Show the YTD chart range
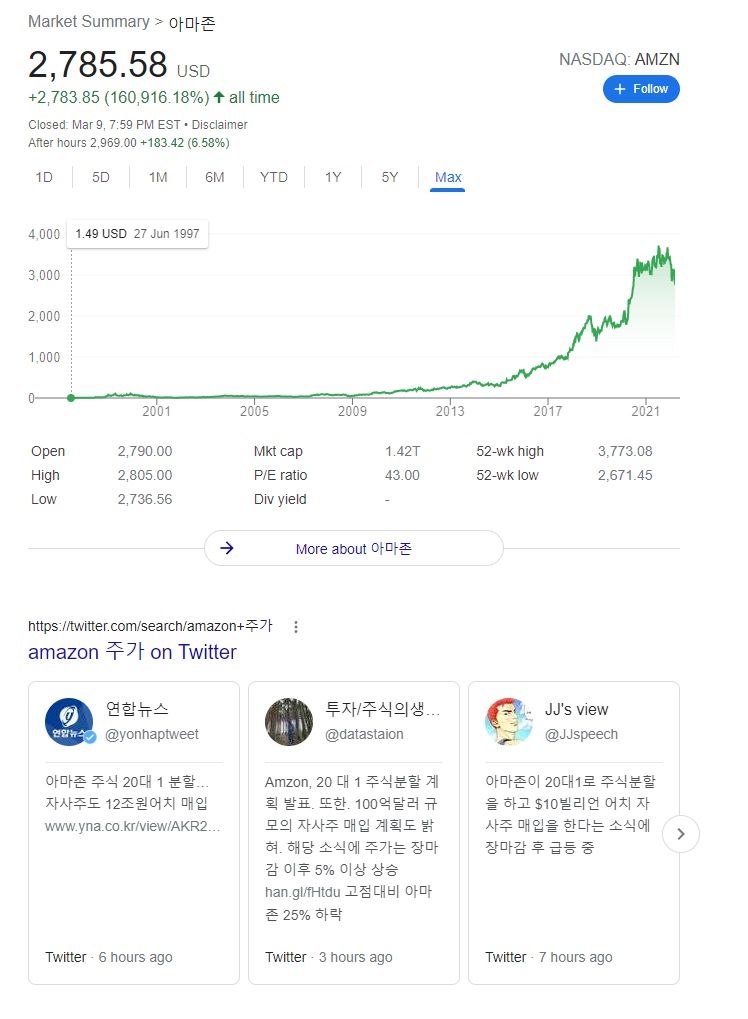748x1019 pixels. [274, 177]
